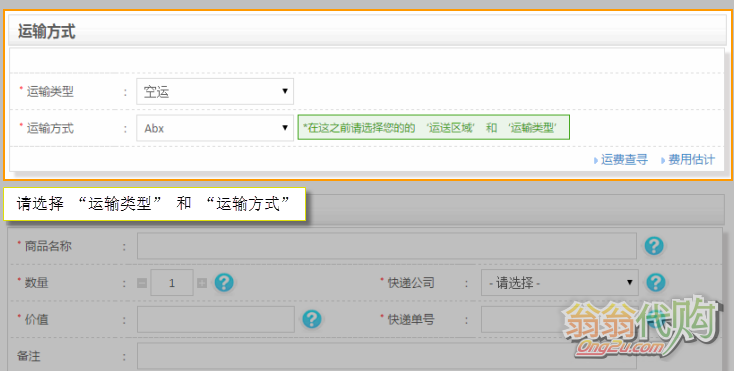The image size is (734, 371).
Task: Click help icon next to 价值 field
Action: click(x=312, y=319)
